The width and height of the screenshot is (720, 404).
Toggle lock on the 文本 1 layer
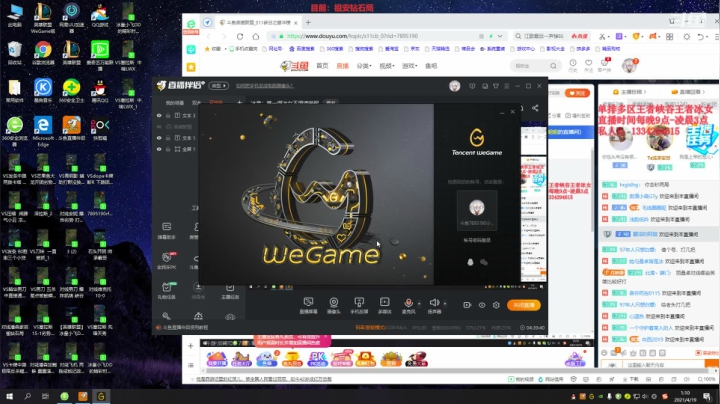[168, 138]
